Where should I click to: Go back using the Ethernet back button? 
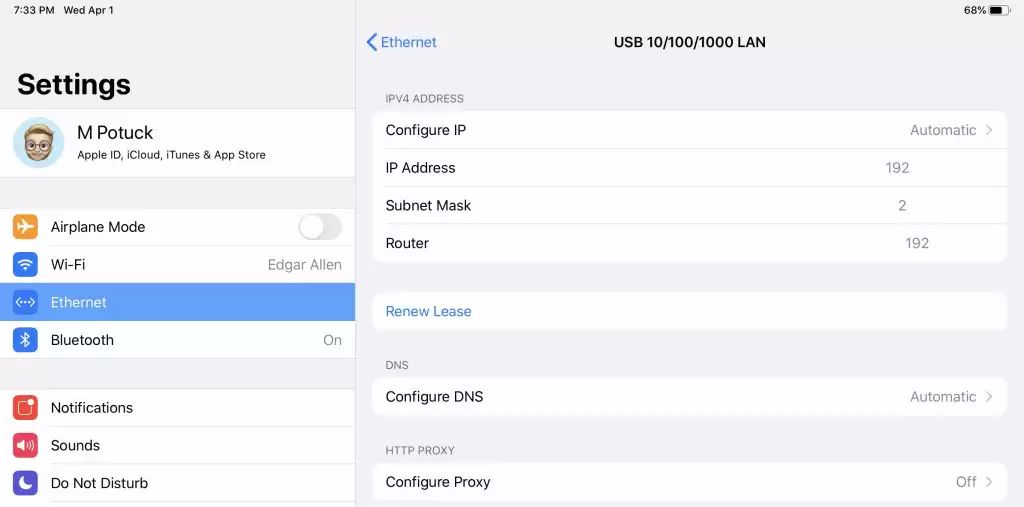pos(401,42)
